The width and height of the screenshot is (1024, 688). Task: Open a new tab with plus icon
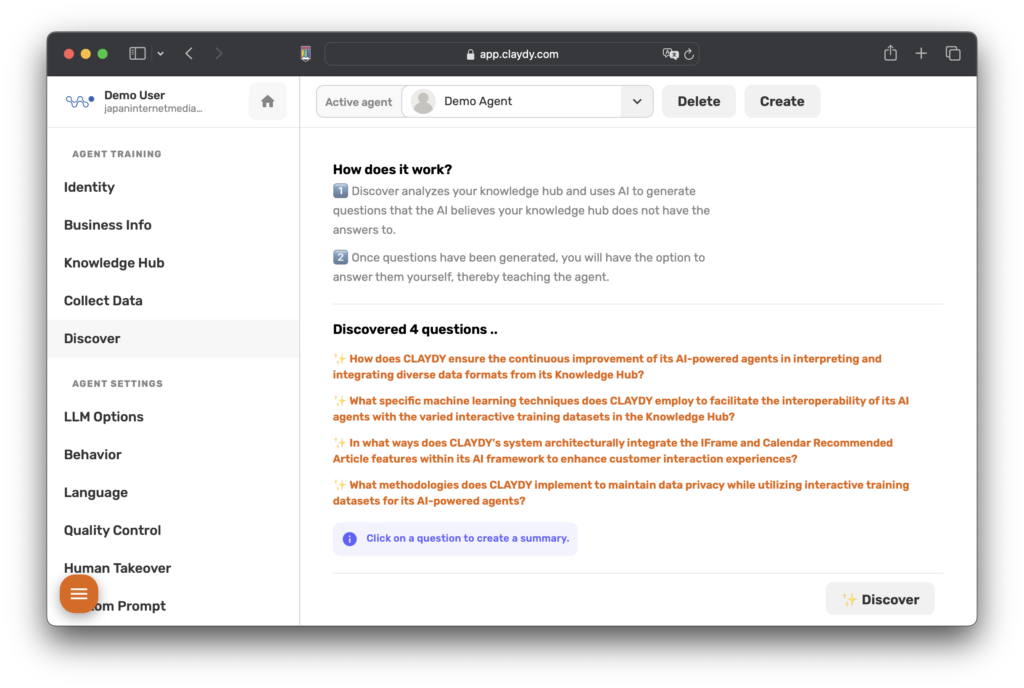pyautogui.click(x=921, y=54)
